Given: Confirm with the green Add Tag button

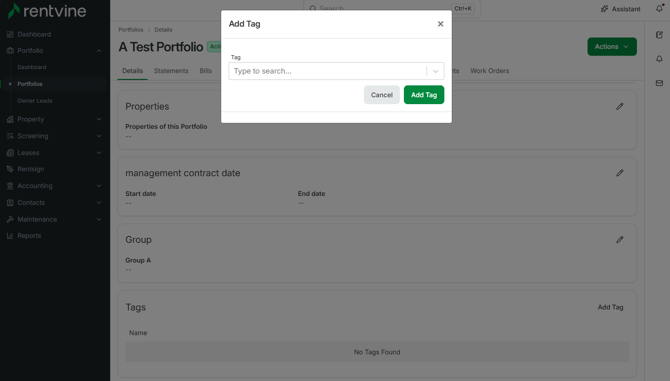Looking at the screenshot, I should (x=424, y=95).
